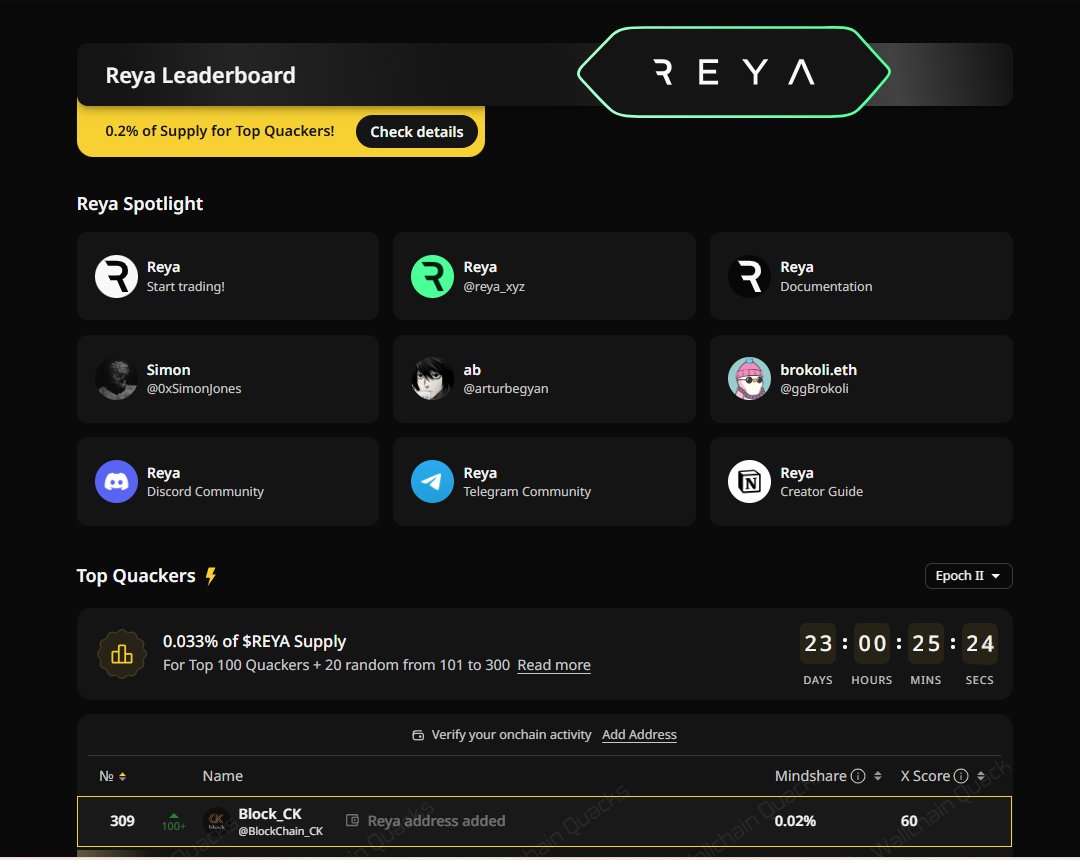Click the Telegram Community card text
The width and height of the screenshot is (1080, 860).
[x=527, y=492]
